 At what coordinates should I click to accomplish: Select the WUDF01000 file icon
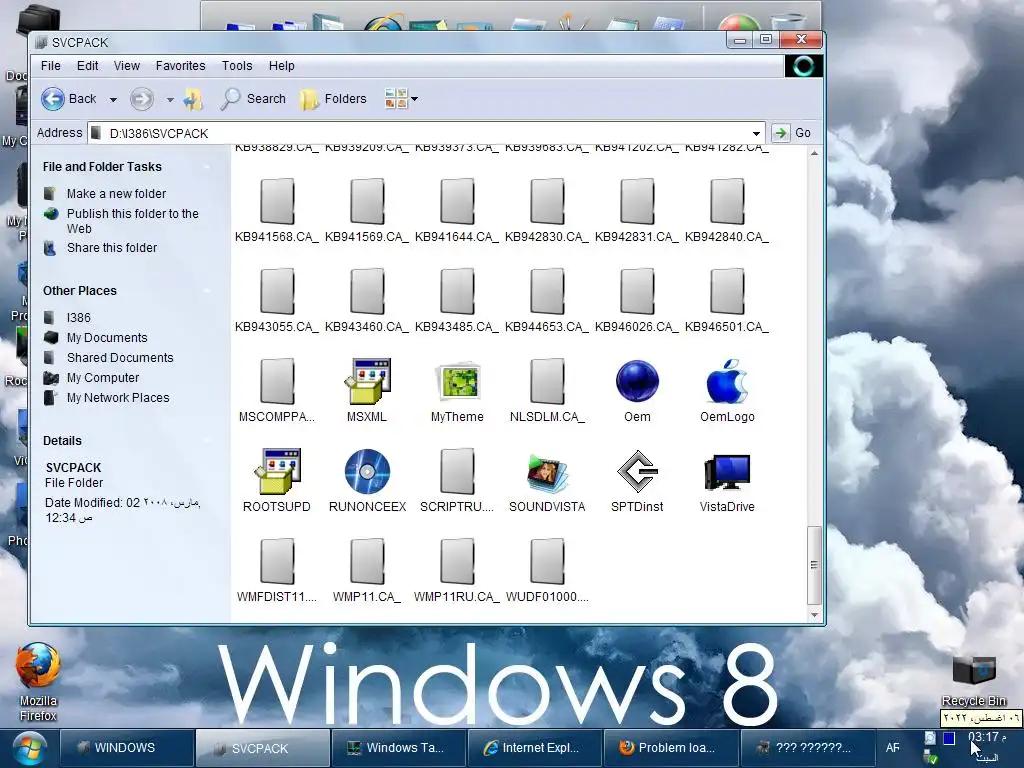[547, 562]
